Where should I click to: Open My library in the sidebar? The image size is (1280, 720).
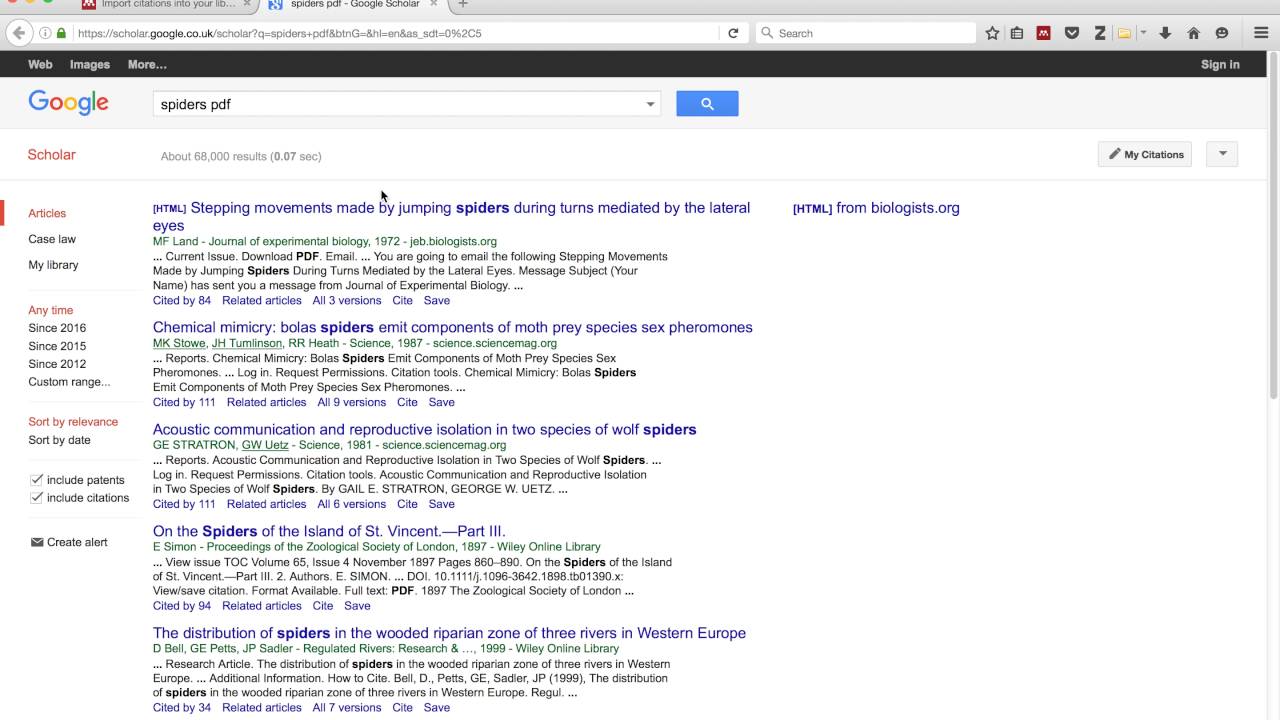click(53, 265)
